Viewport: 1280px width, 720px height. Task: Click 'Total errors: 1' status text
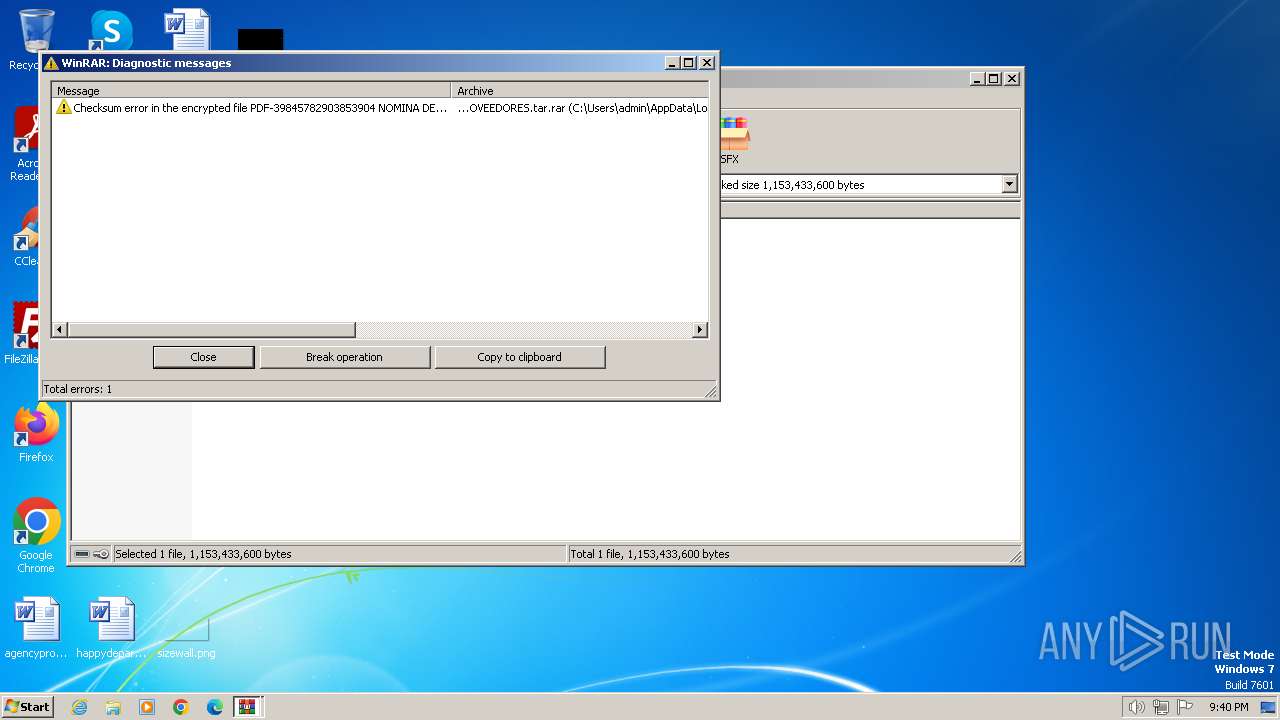tap(78, 389)
